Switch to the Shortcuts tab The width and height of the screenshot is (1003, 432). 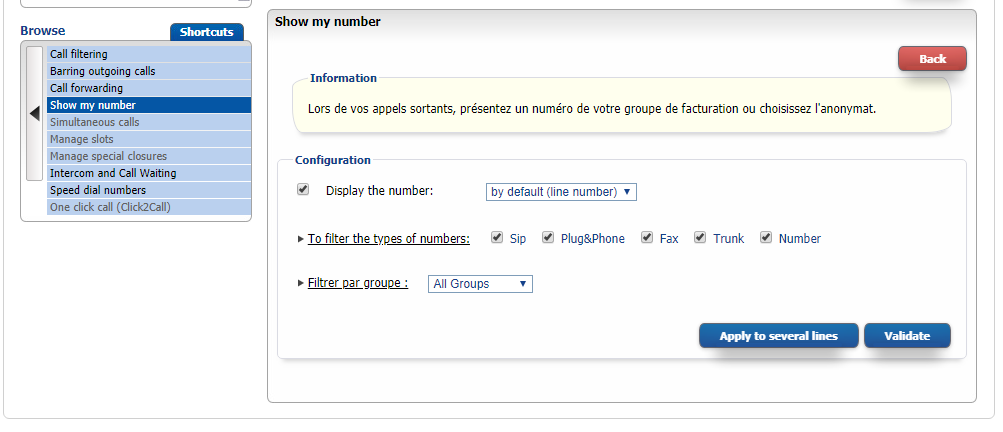(x=206, y=32)
